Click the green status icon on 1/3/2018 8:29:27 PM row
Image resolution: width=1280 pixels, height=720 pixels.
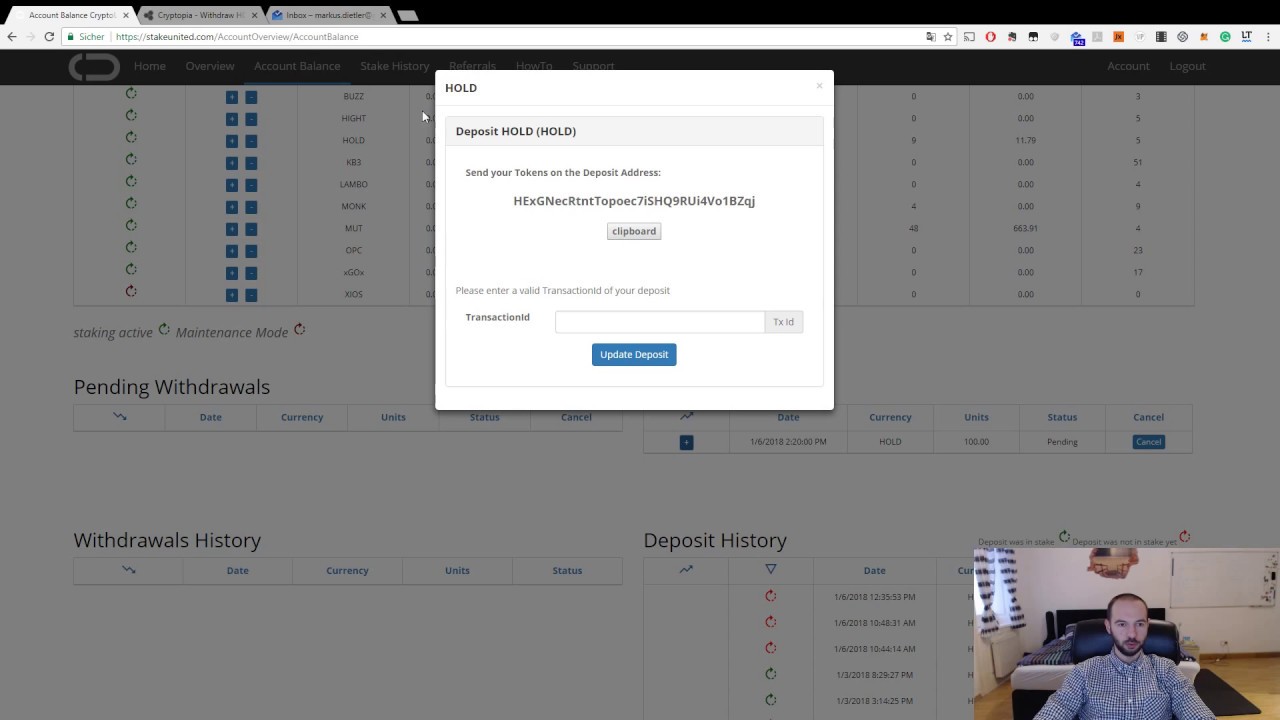(770, 674)
